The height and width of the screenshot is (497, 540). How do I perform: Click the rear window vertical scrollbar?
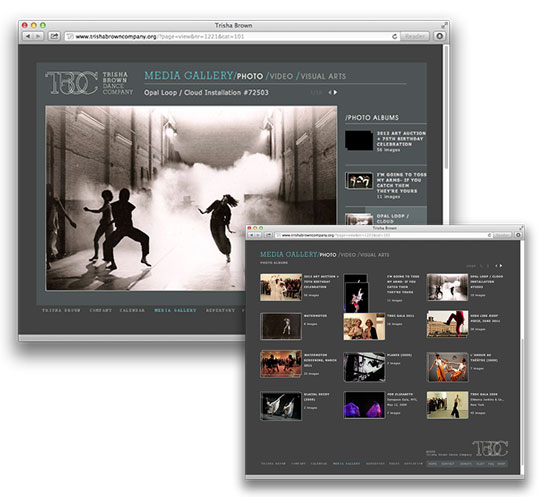(x=445, y=107)
